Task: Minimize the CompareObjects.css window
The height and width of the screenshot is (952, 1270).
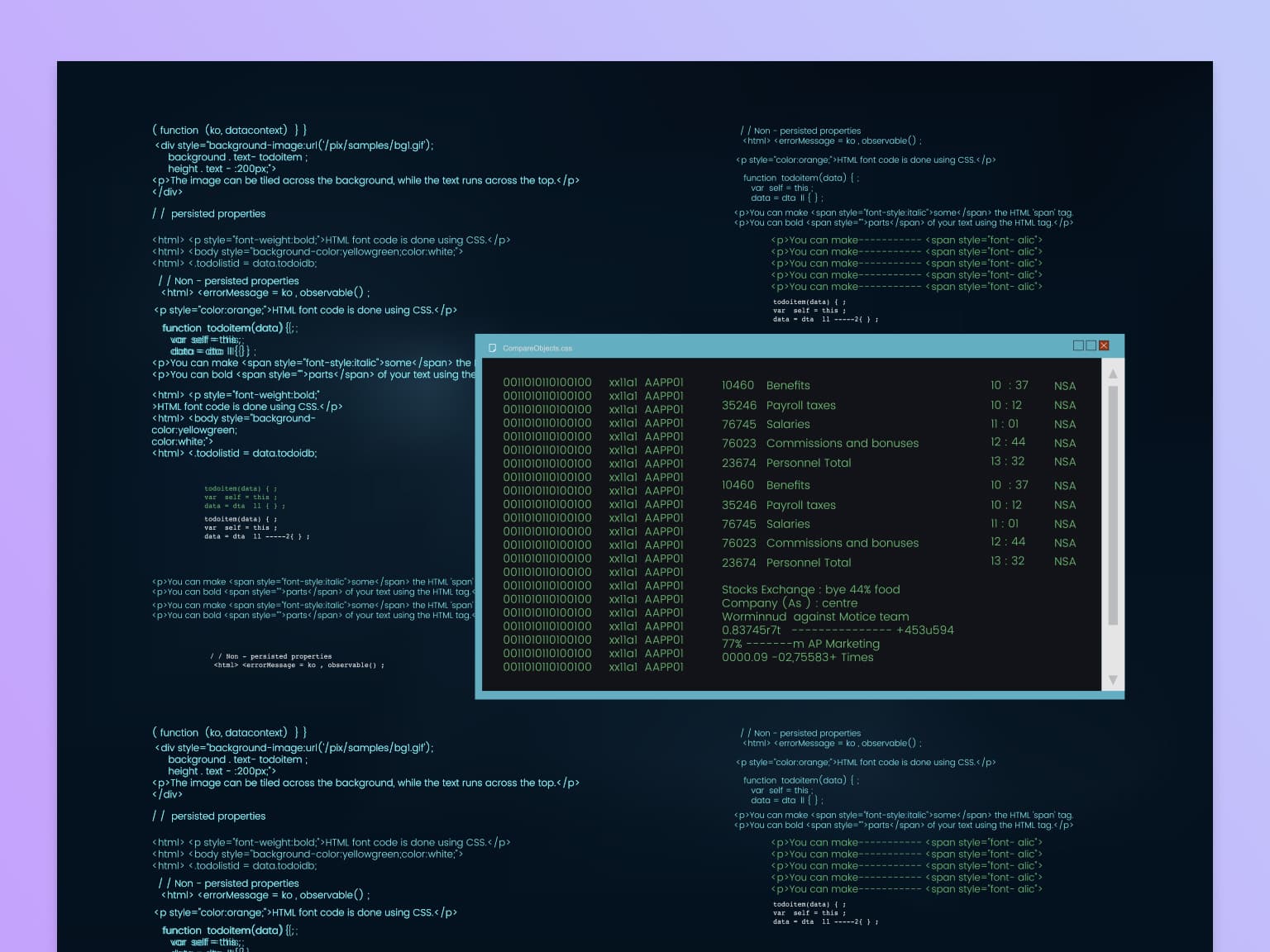Action: click(x=1078, y=345)
